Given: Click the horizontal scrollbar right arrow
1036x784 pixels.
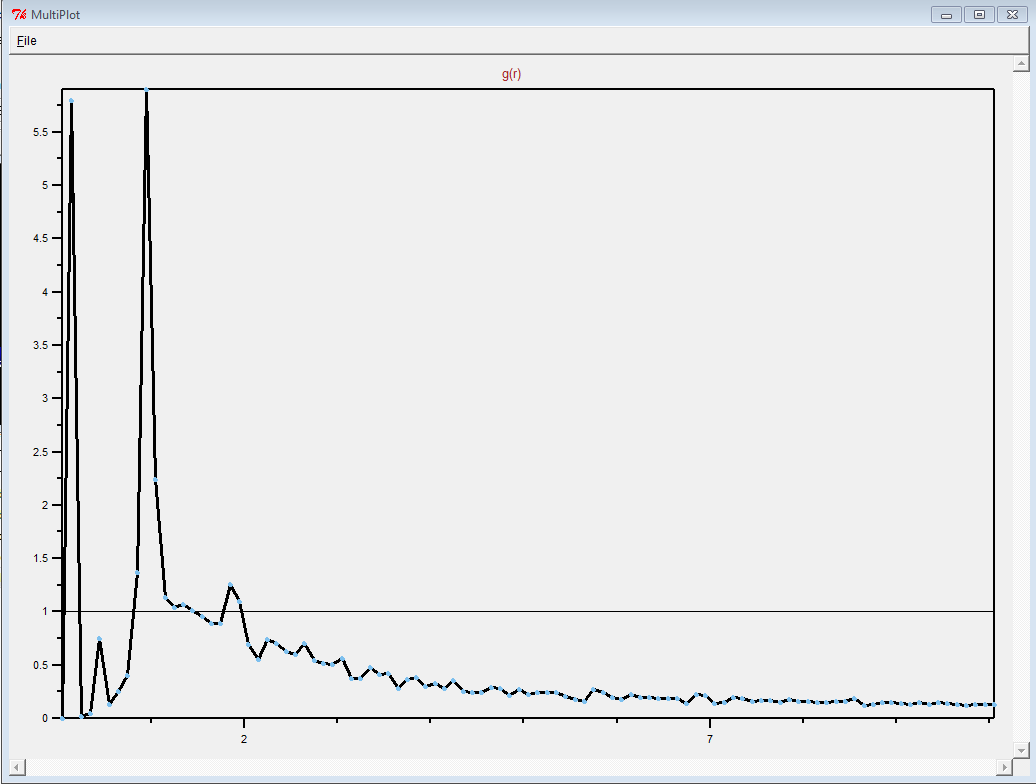Looking at the screenshot, I should pyautogui.click(x=1004, y=767).
